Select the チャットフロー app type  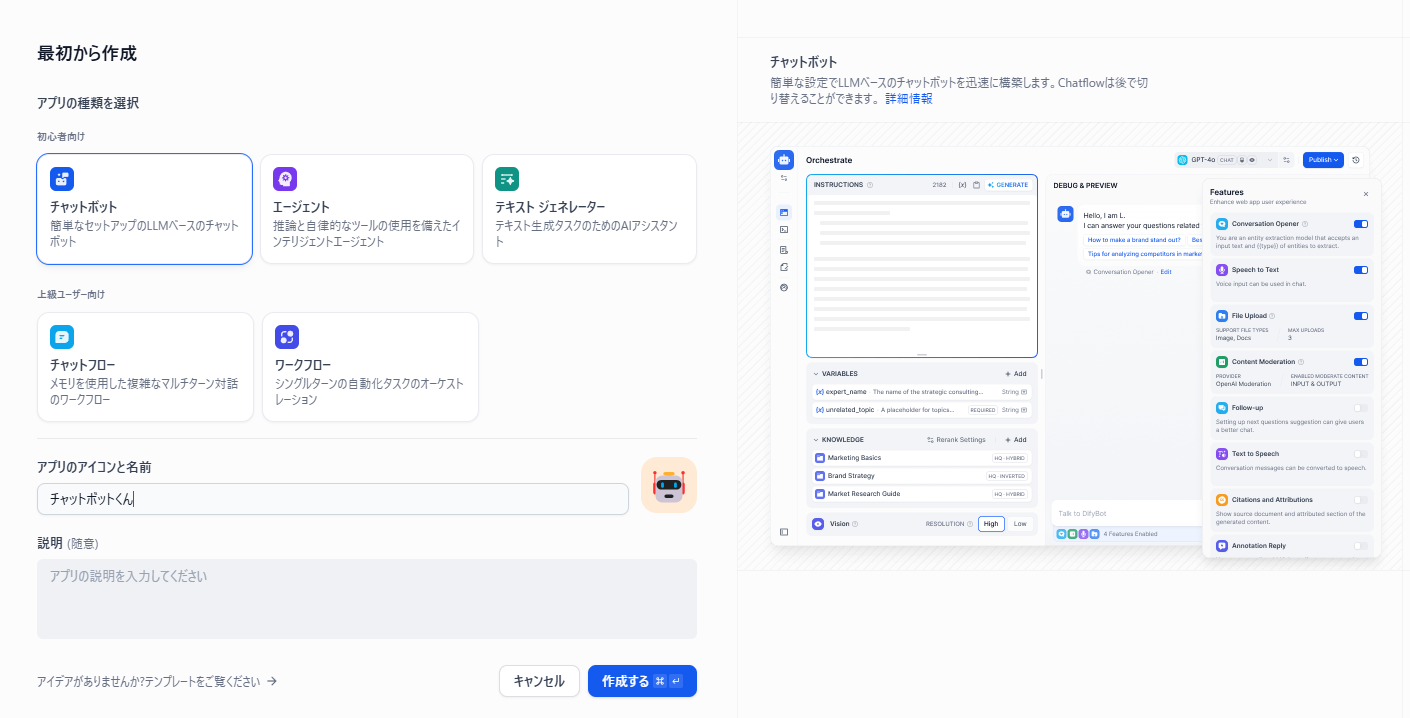[x=145, y=367]
